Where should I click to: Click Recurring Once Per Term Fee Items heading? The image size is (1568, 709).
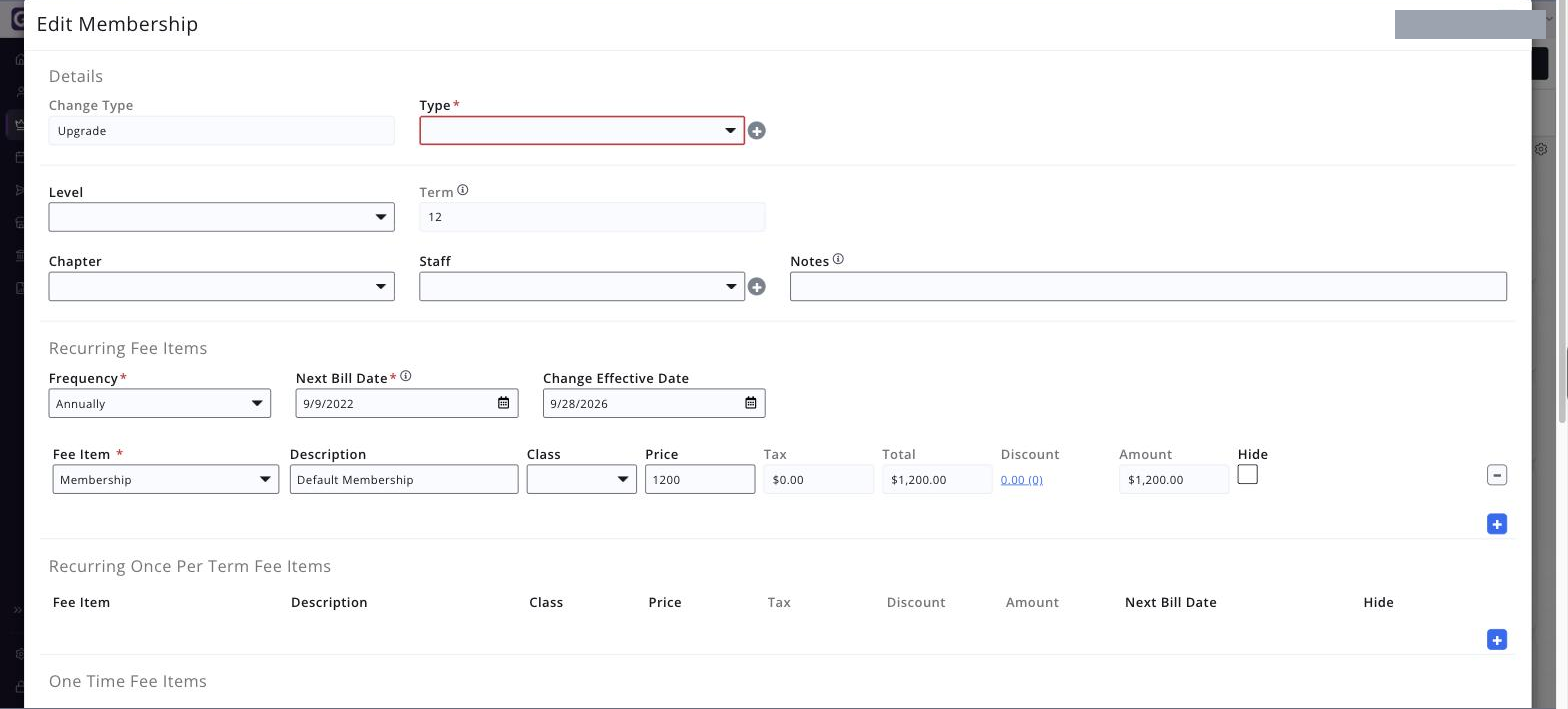(x=190, y=566)
